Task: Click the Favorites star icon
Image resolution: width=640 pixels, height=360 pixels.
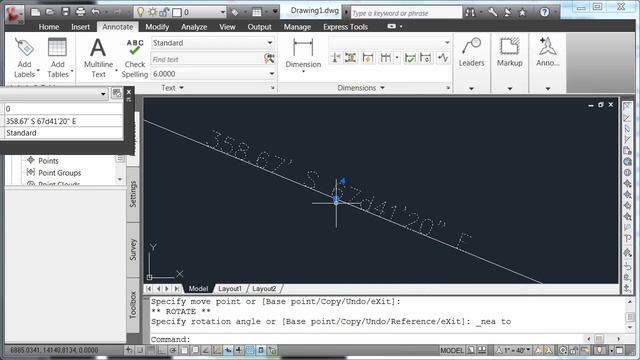Action: pyautogui.click(x=522, y=13)
